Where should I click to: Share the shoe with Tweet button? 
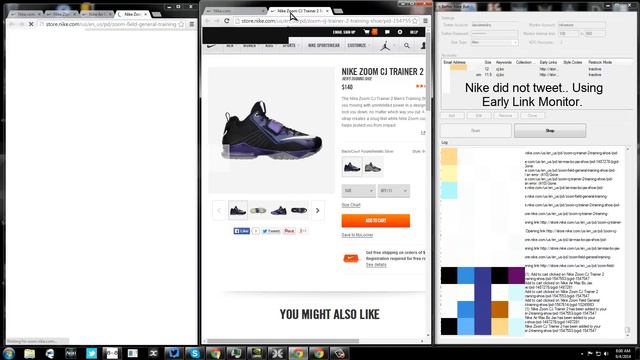(271, 231)
